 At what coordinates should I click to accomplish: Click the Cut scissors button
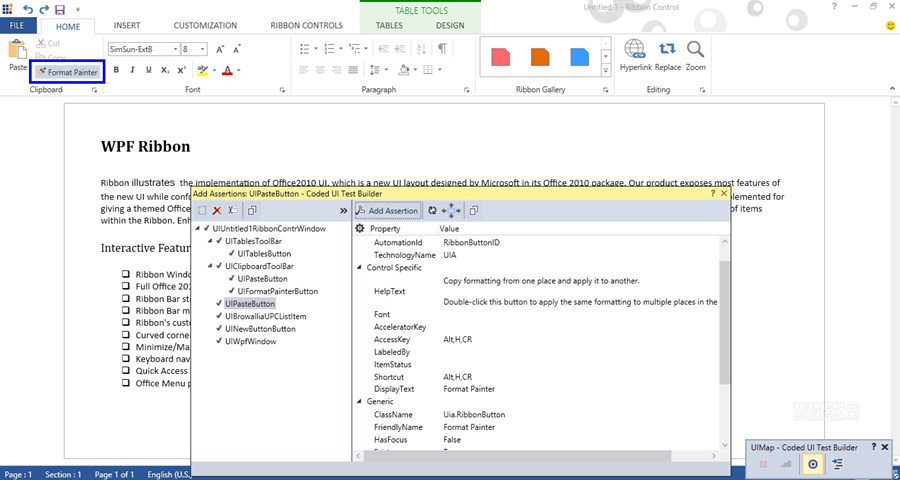click(x=48, y=43)
